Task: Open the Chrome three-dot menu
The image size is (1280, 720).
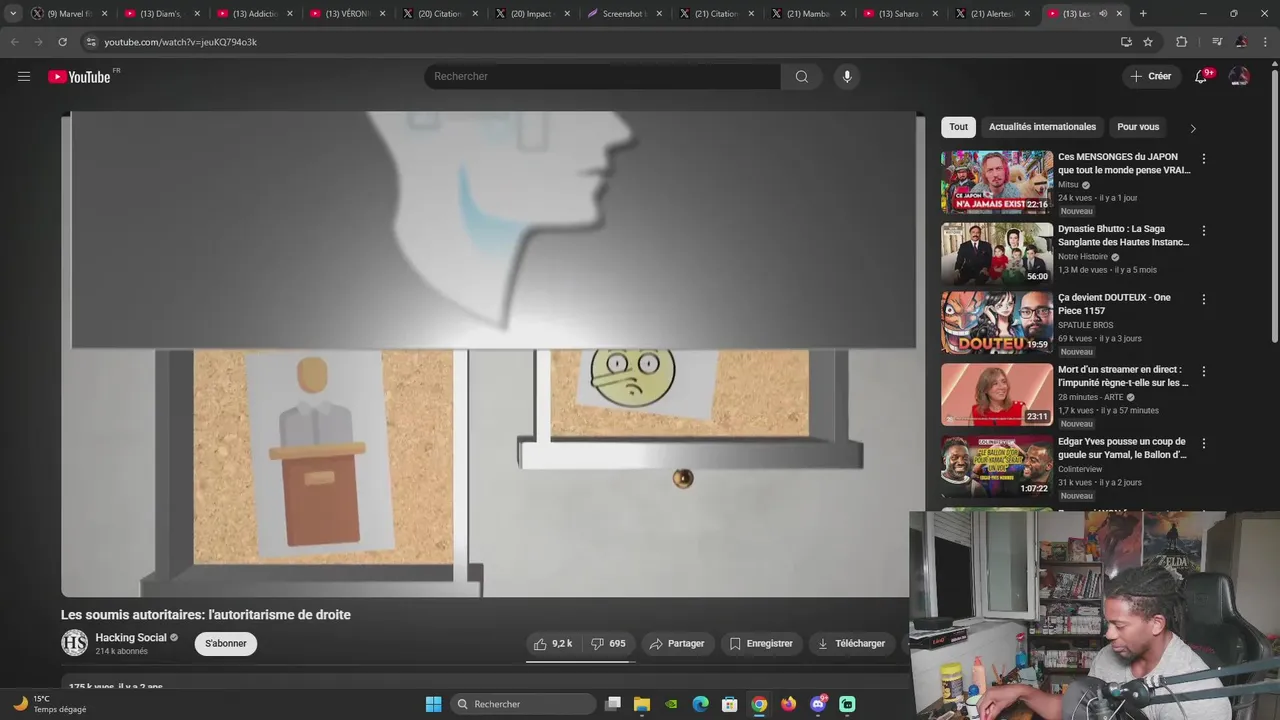Action: pyautogui.click(x=1265, y=42)
